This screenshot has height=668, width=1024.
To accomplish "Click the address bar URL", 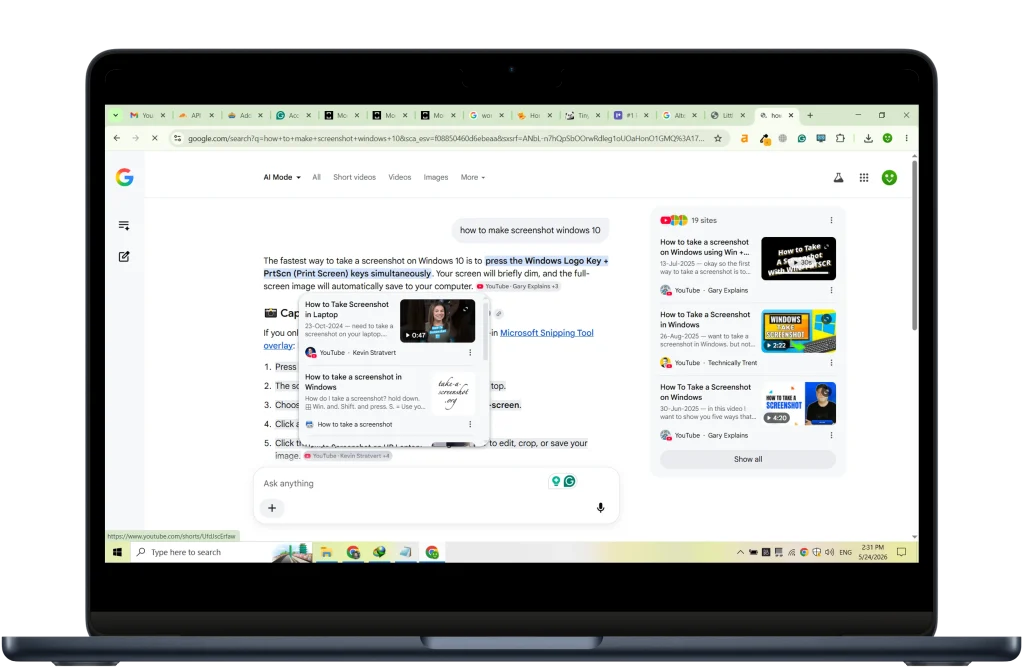I will (445, 138).
